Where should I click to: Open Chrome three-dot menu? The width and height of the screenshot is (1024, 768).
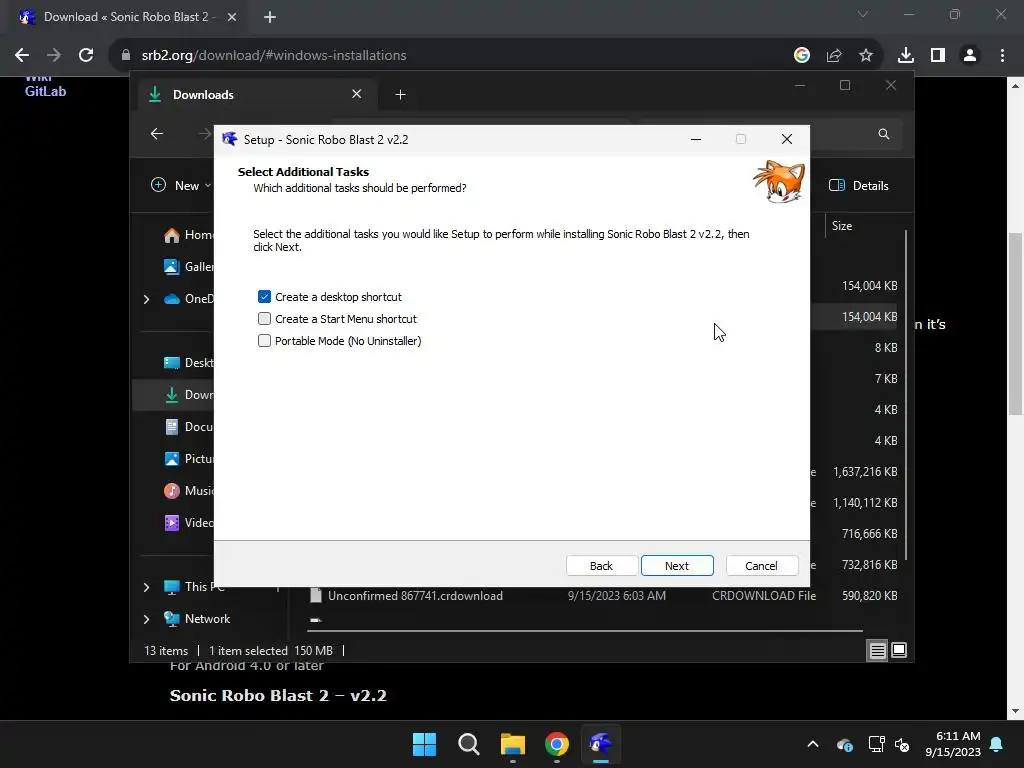[1002, 56]
